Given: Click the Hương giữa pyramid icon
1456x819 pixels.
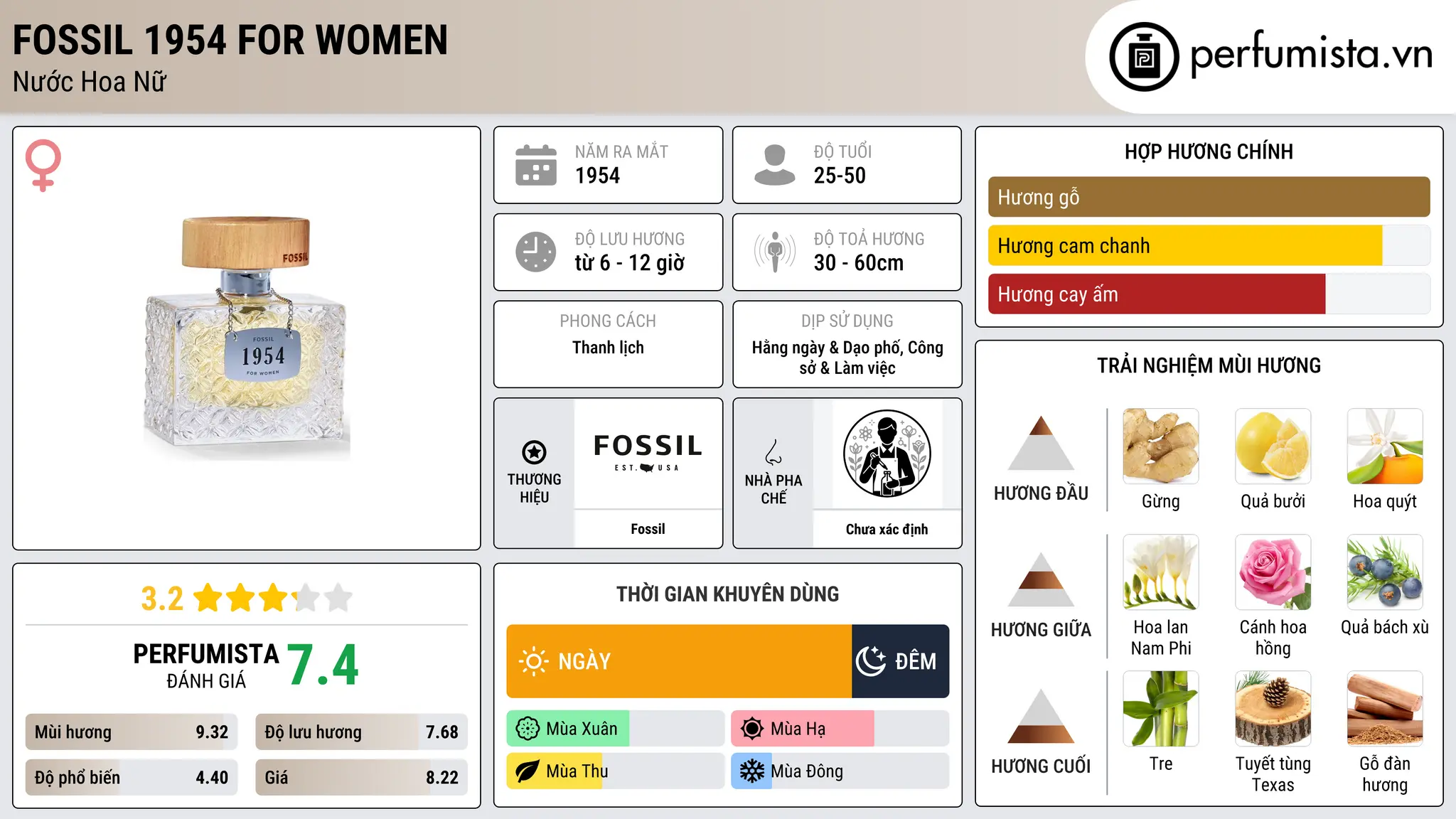Looking at the screenshot, I should [1041, 579].
